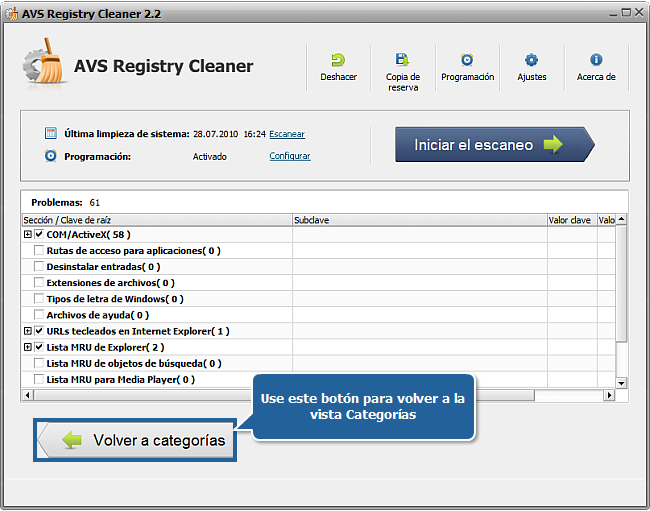This screenshot has height=511, width=650.
Task: Check Extensiones de archivos checkbox
Action: click(39, 283)
